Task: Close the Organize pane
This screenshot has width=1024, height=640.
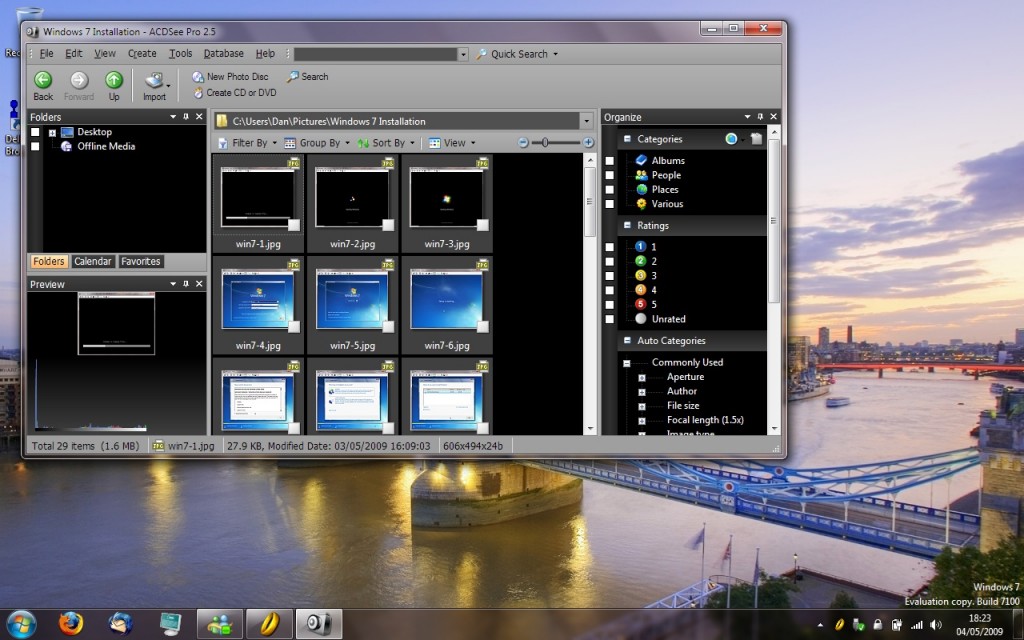Action: [774, 117]
